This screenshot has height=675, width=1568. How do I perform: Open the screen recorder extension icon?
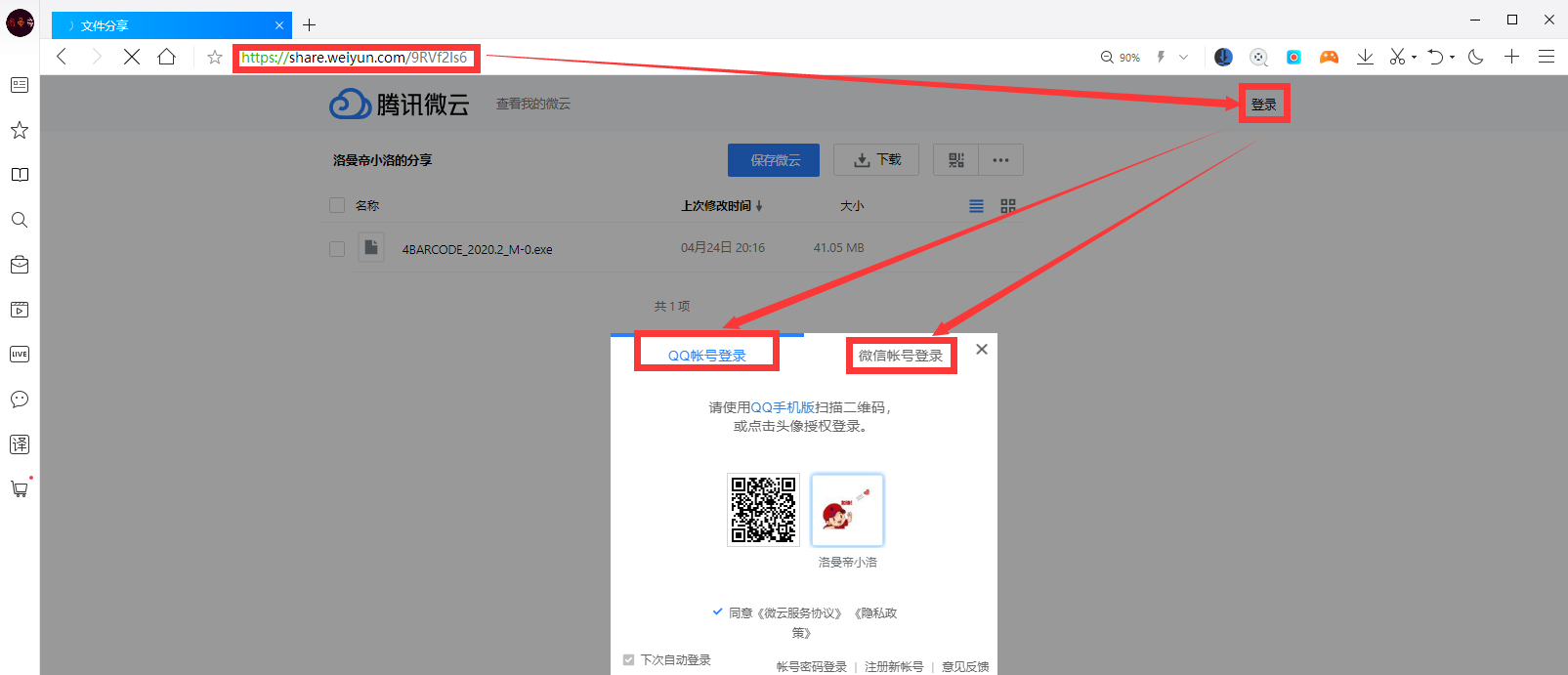(1293, 58)
